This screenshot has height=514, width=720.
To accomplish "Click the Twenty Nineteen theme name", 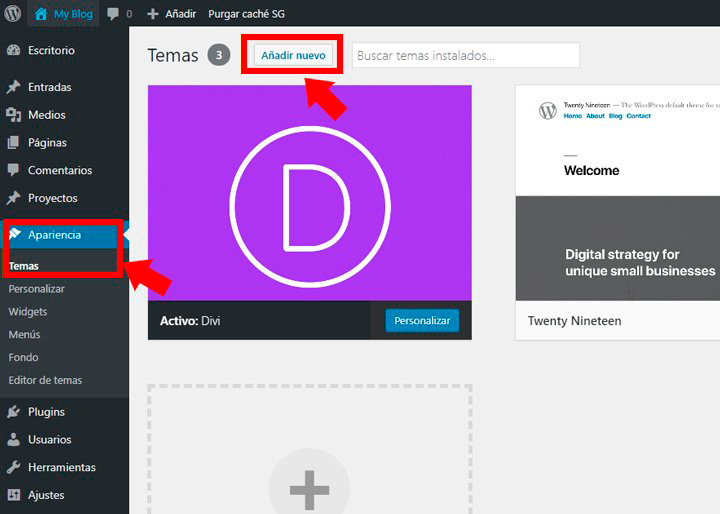I will coord(574,321).
